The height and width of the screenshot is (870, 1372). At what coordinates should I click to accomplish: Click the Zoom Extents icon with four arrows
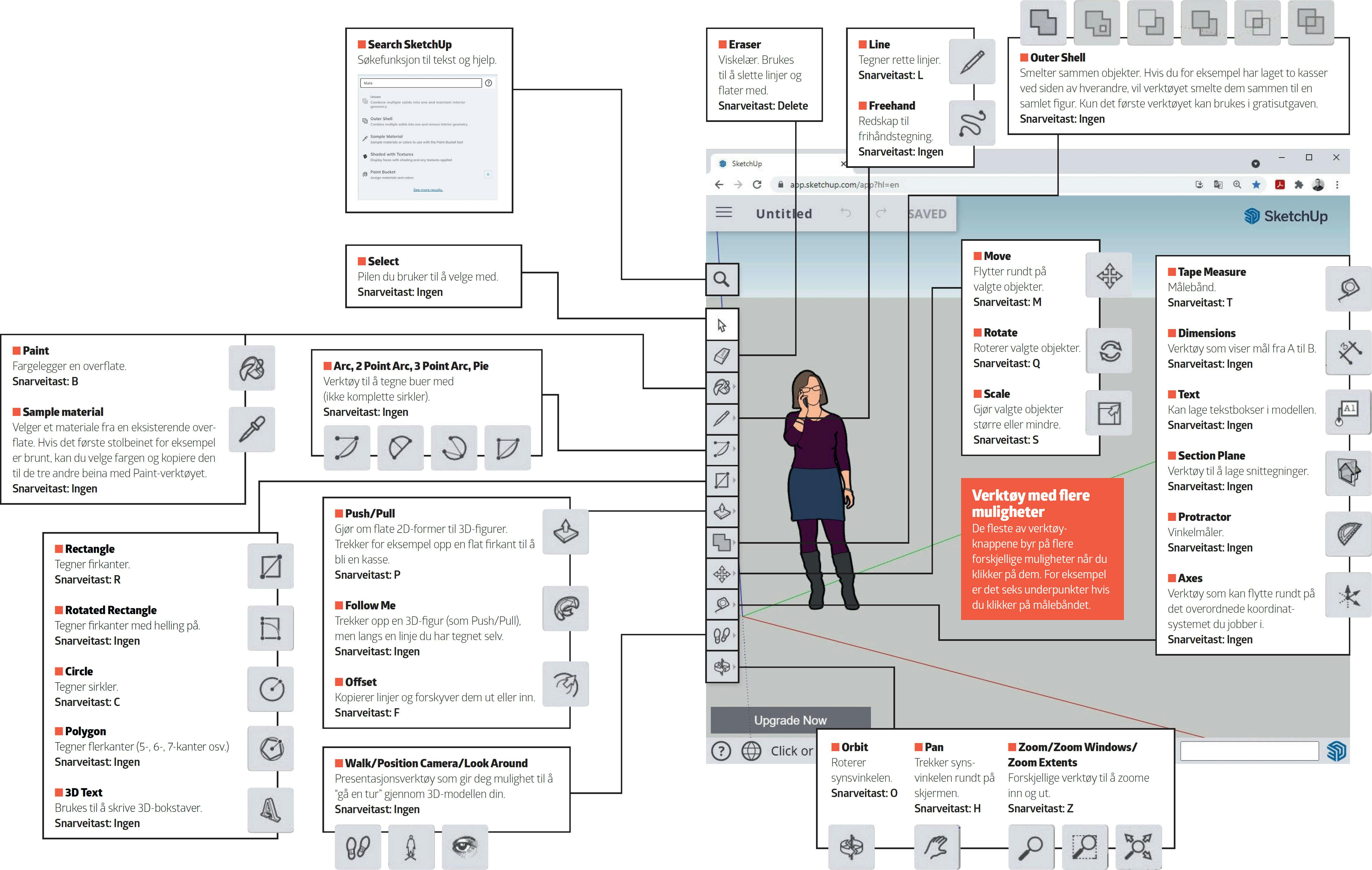1138,847
